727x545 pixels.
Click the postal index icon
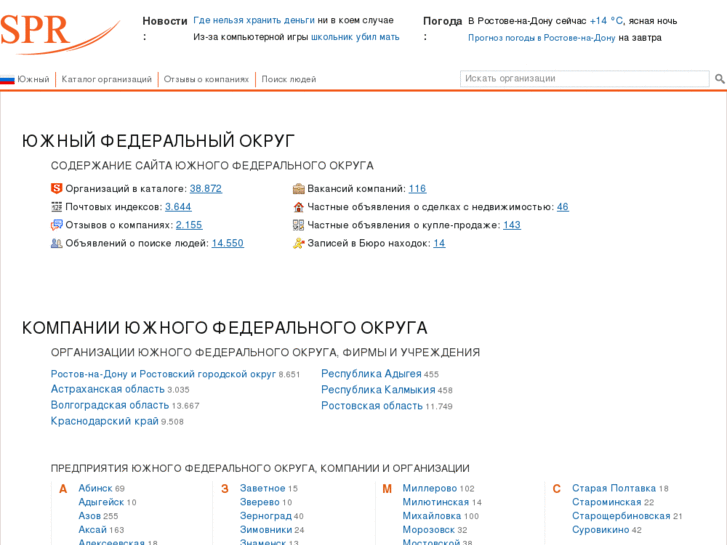pyautogui.click(x=56, y=206)
